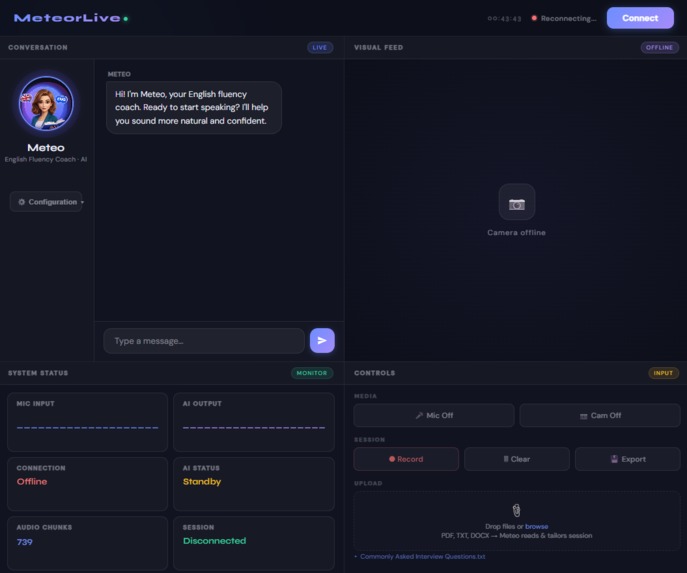Click the green dot beside MeteorLive logo
This screenshot has width=687, height=573.
coord(126,19)
